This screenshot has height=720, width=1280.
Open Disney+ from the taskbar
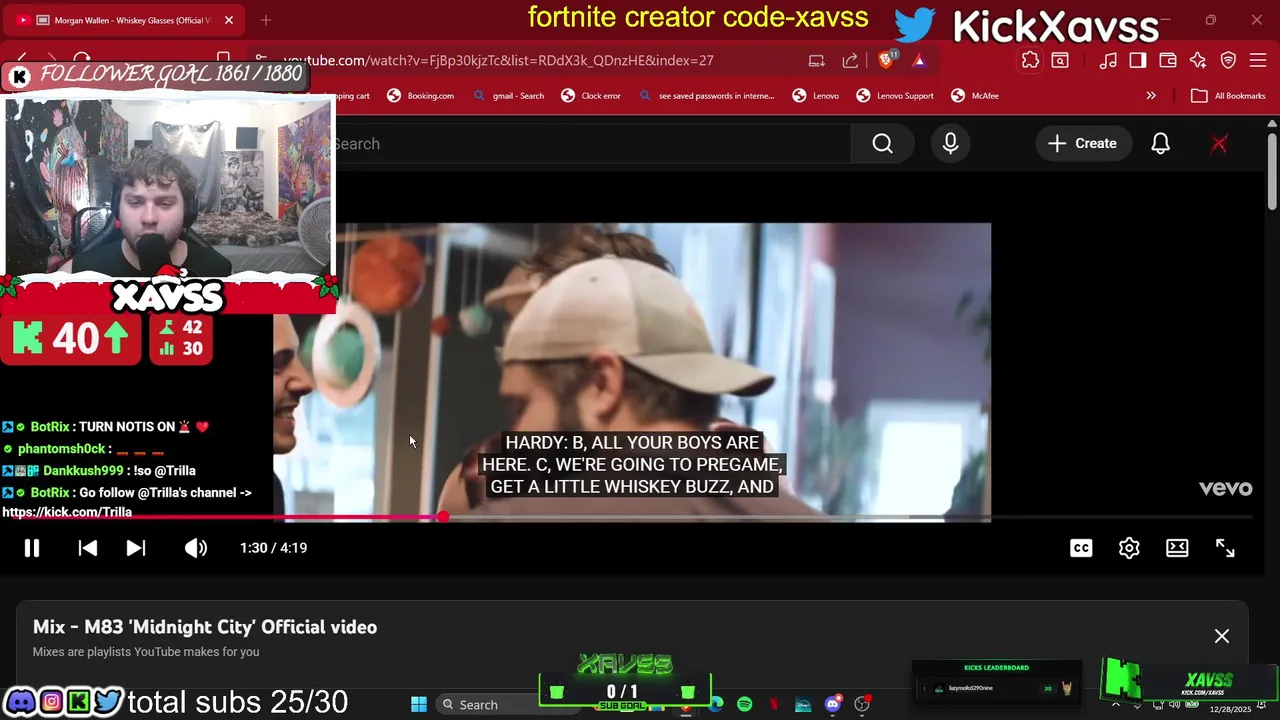tap(803, 704)
